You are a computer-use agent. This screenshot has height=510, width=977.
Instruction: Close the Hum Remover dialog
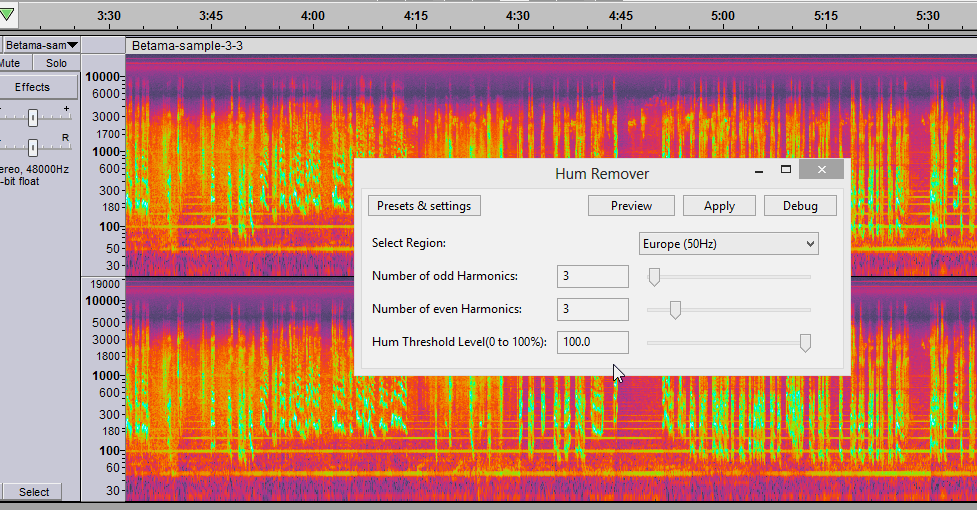pyautogui.click(x=821, y=169)
